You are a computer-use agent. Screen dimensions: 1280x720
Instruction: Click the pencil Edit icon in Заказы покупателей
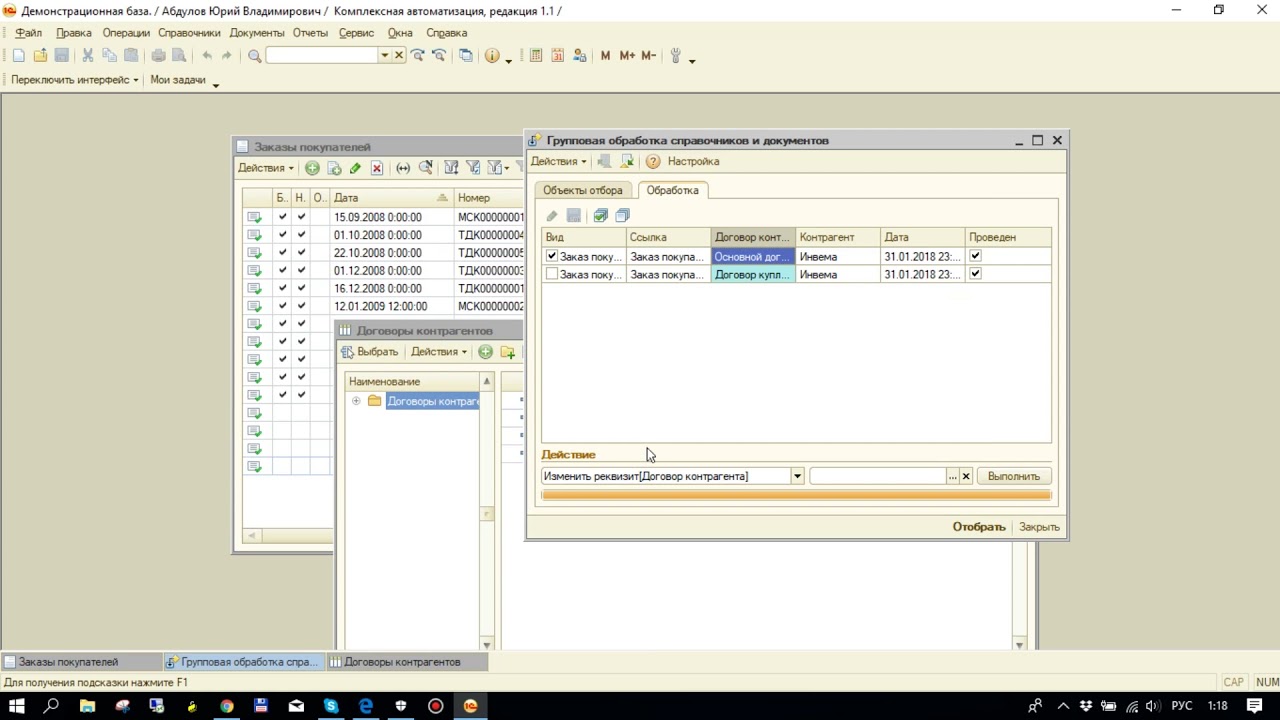(355, 168)
